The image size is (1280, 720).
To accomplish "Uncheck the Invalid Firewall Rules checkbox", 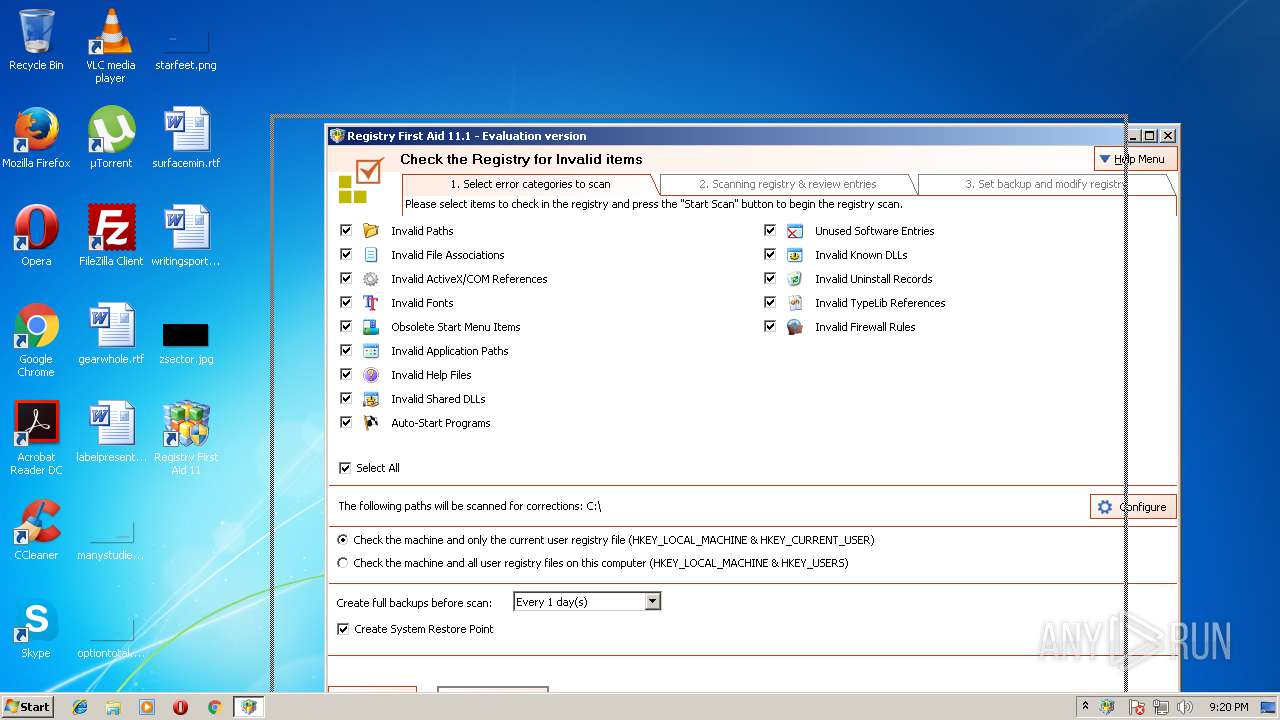I will tap(770, 326).
